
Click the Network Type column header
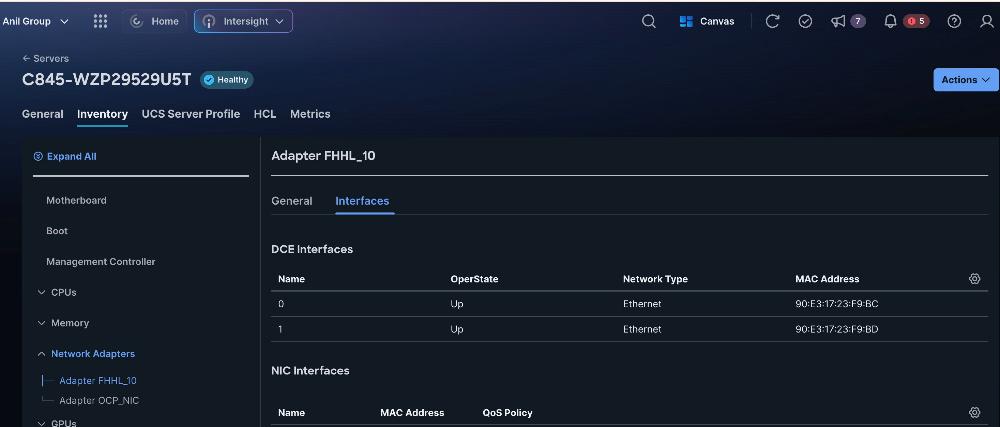[656, 279]
